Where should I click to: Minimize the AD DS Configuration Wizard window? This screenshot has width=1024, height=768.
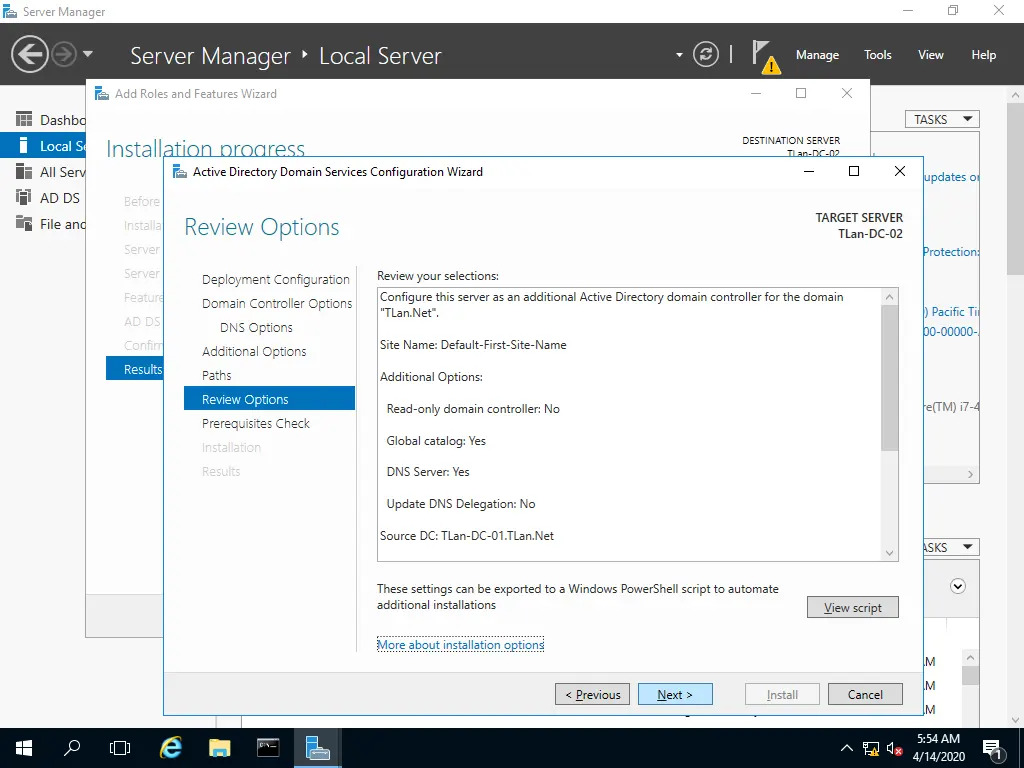tap(808, 171)
